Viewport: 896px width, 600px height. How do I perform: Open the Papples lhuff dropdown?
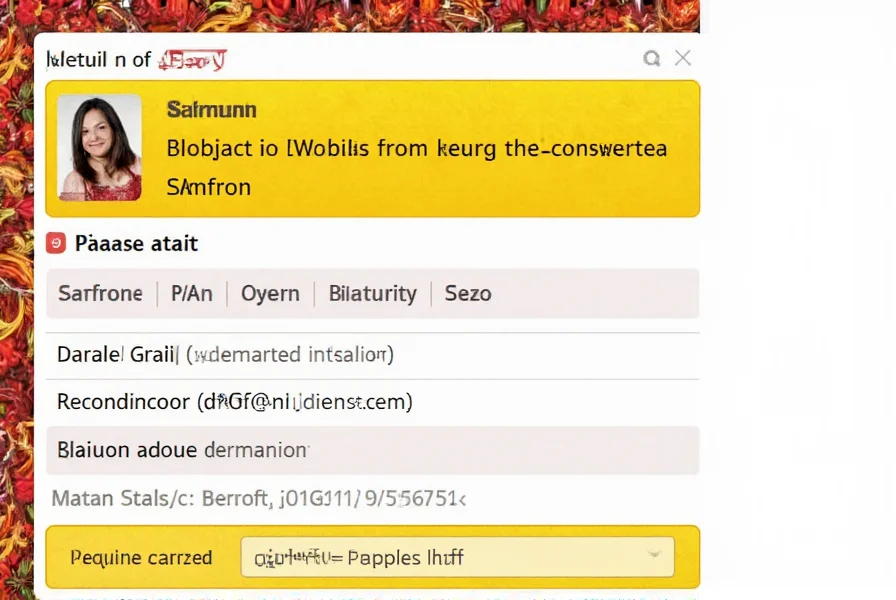click(457, 557)
